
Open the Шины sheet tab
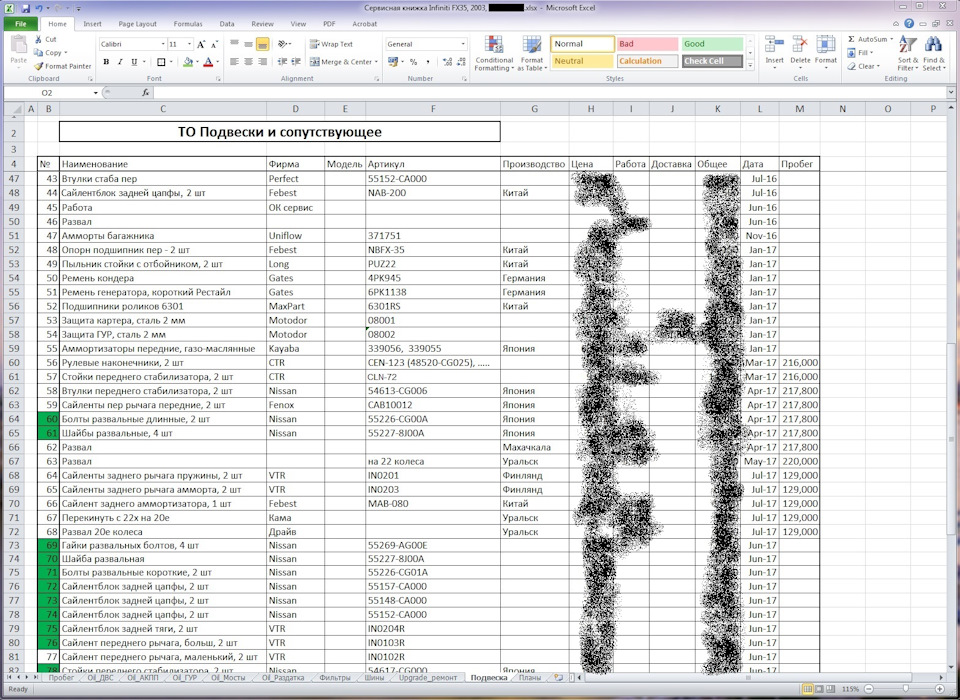[x=373, y=677]
